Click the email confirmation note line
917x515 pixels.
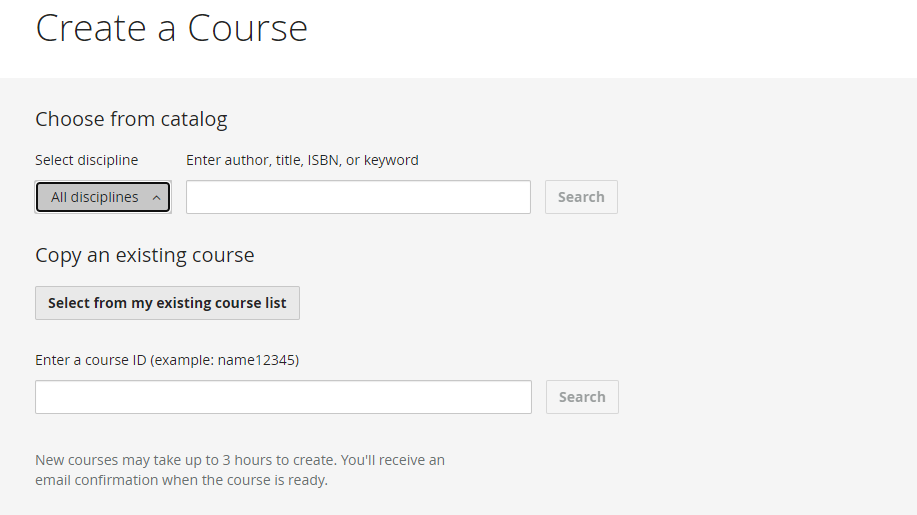(x=181, y=480)
